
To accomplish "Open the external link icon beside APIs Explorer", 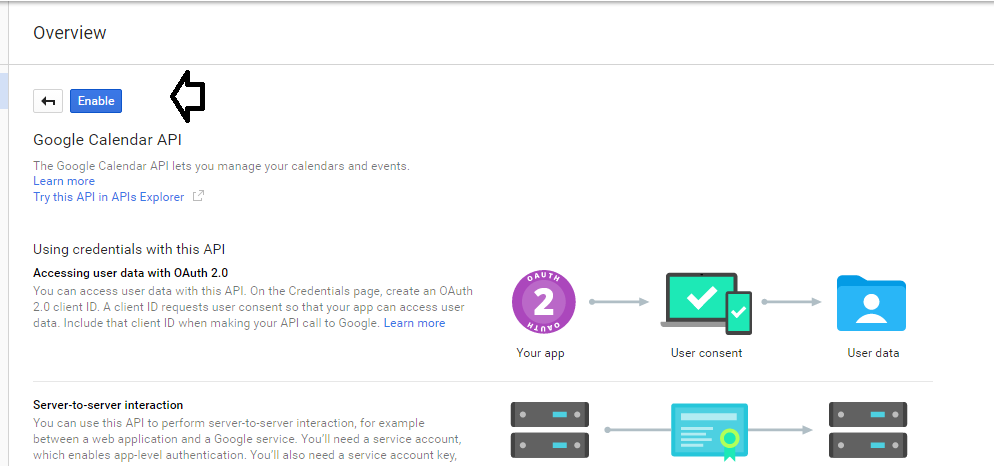I will [198, 196].
